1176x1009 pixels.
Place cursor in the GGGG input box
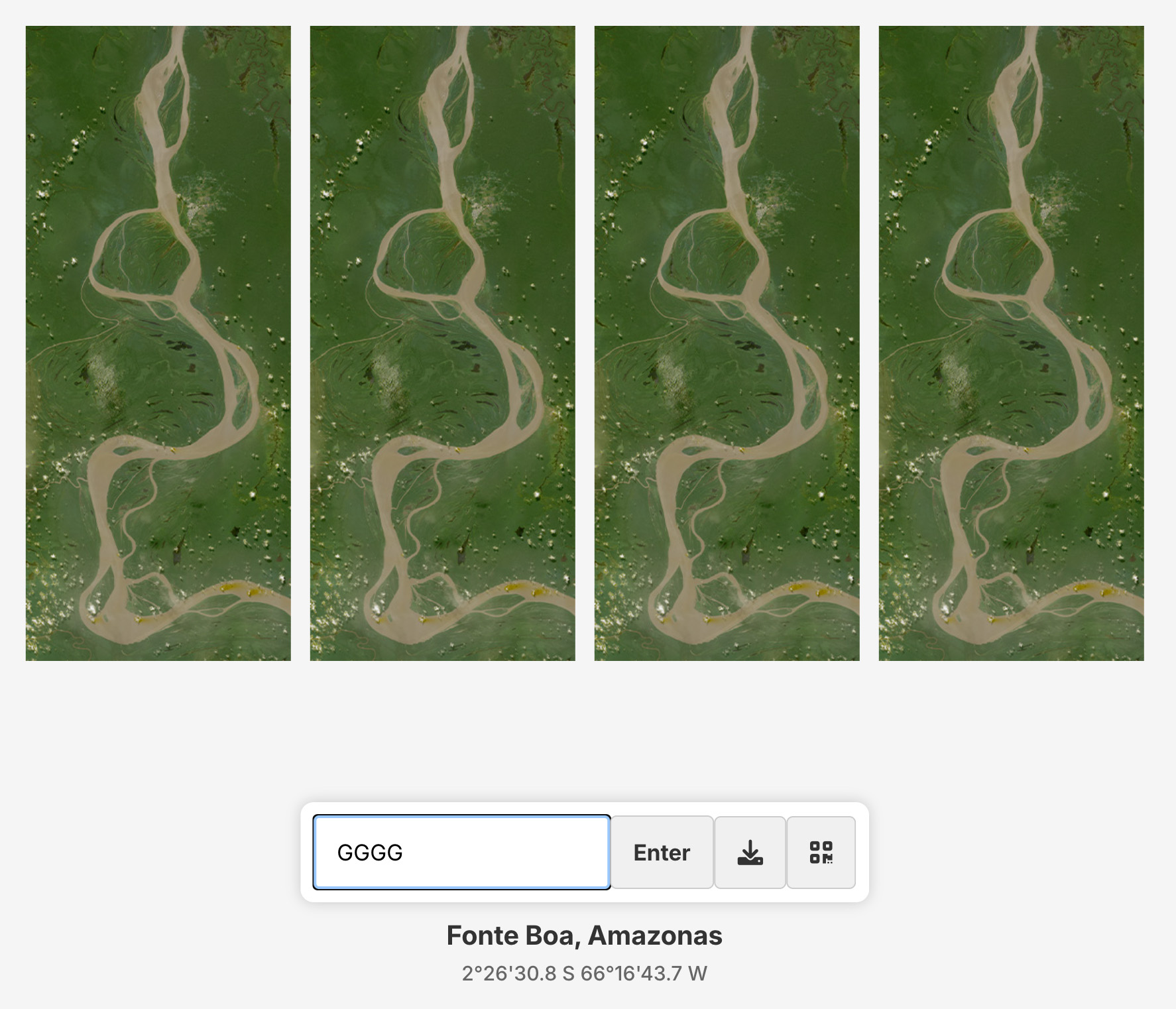tap(461, 853)
